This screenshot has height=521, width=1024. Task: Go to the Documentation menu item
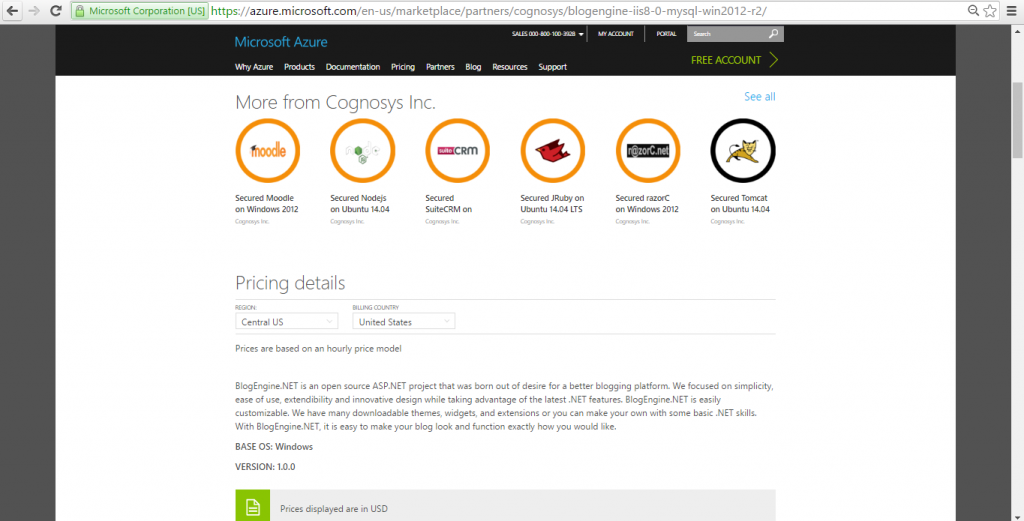click(x=353, y=67)
